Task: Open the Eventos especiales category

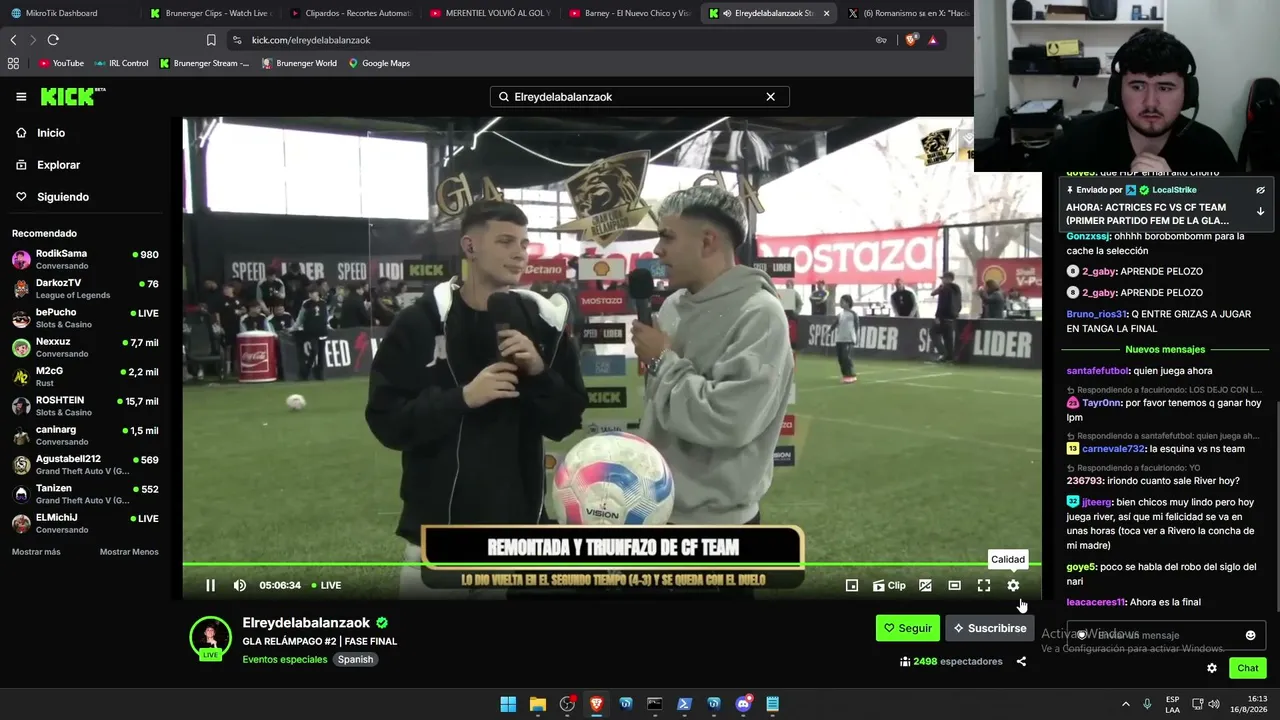Action: tap(285, 660)
